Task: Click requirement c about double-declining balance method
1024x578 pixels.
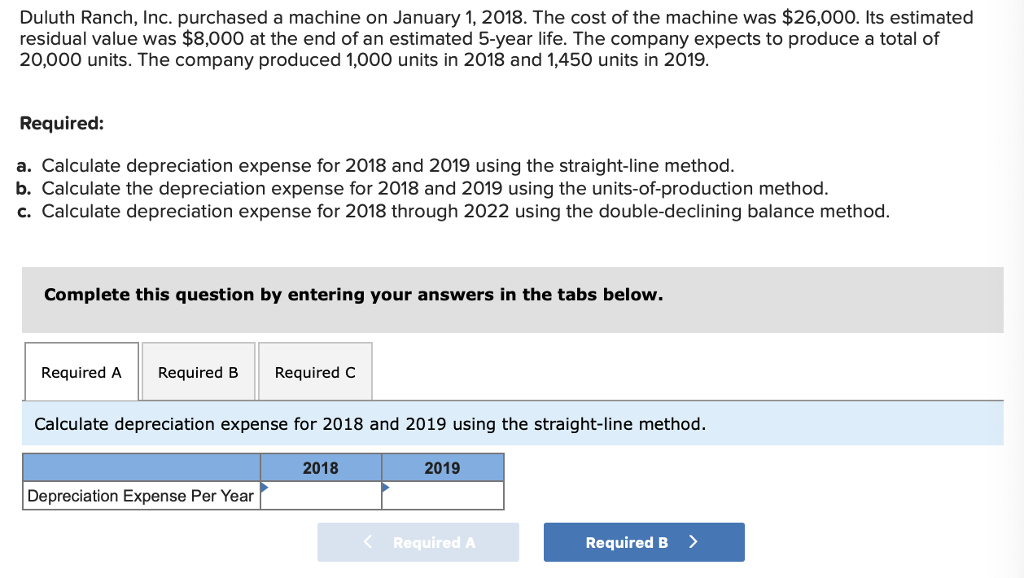Action: (x=452, y=211)
